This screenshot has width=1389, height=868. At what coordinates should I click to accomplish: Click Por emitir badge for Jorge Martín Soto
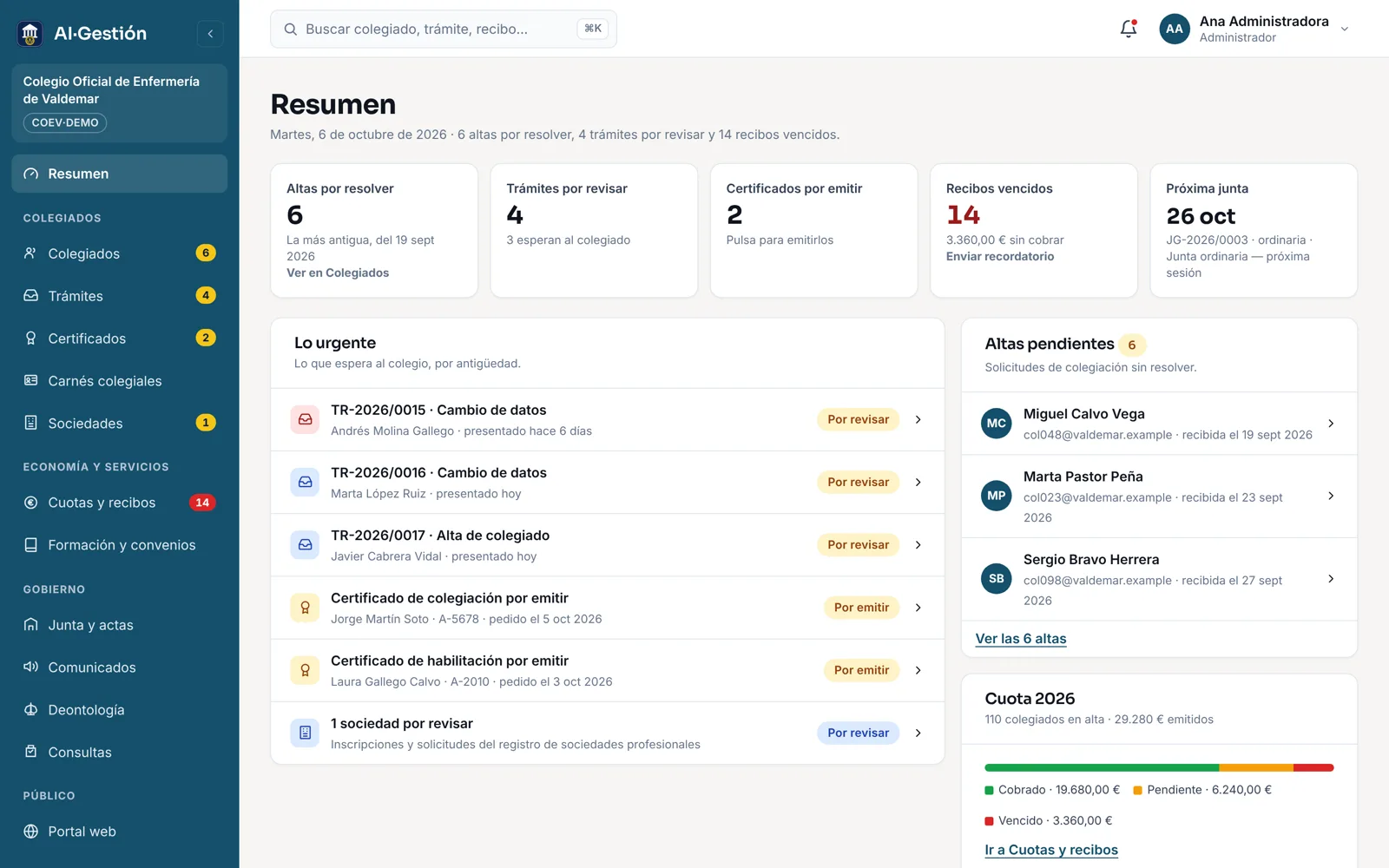pos(861,608)
